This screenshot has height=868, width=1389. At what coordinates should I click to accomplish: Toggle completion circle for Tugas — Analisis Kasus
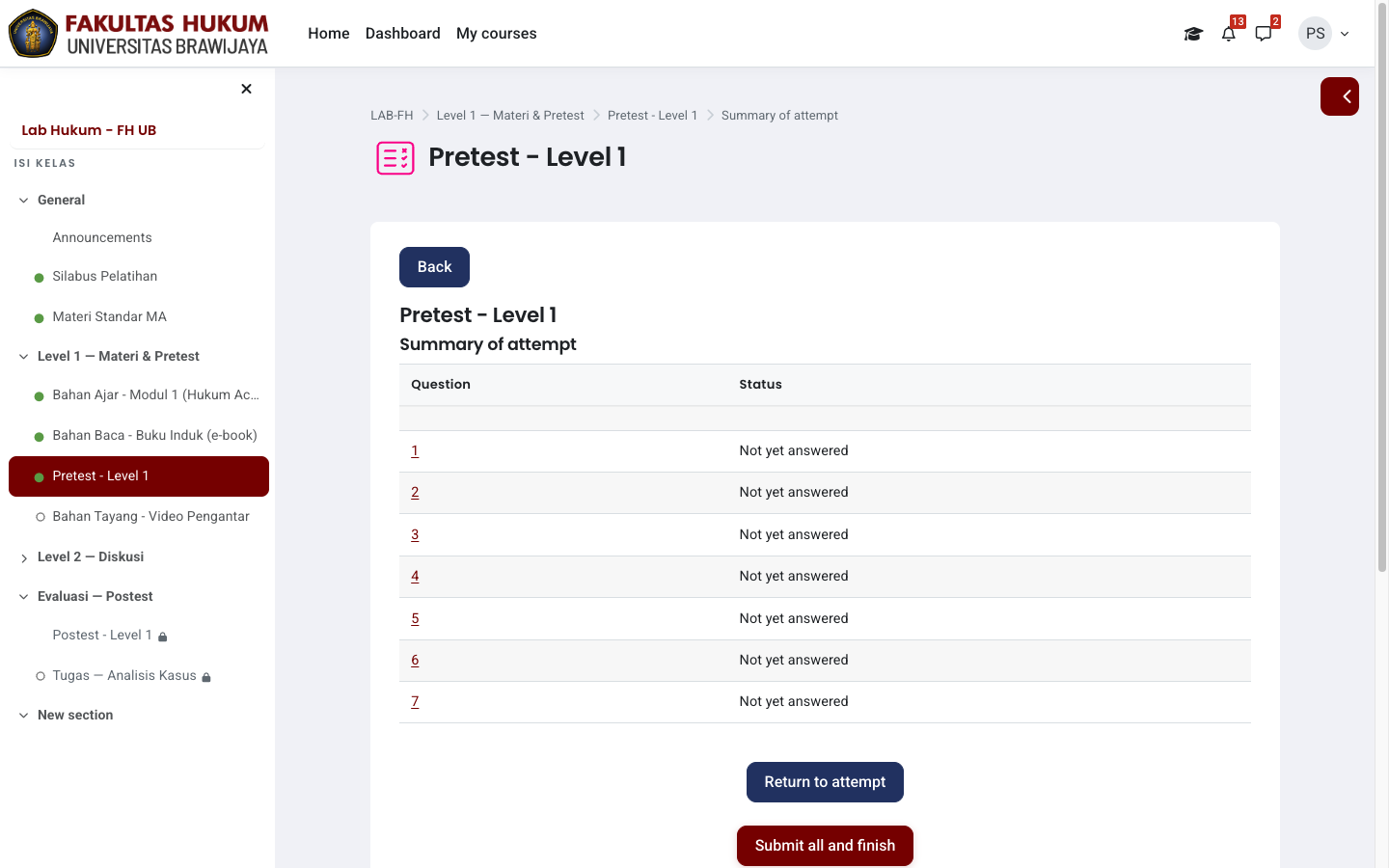pos(41,676)
